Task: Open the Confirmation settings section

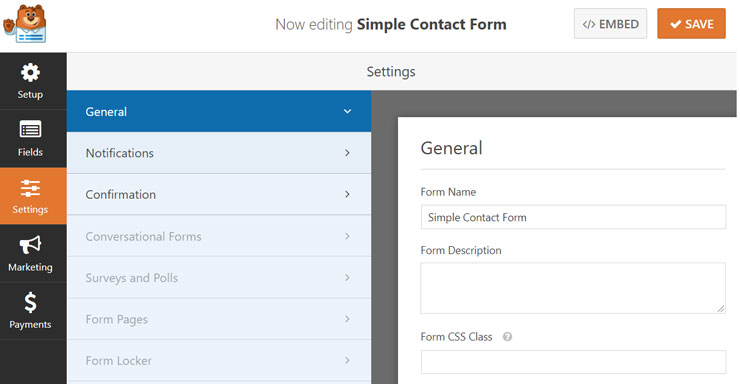Action: point(219,194)
